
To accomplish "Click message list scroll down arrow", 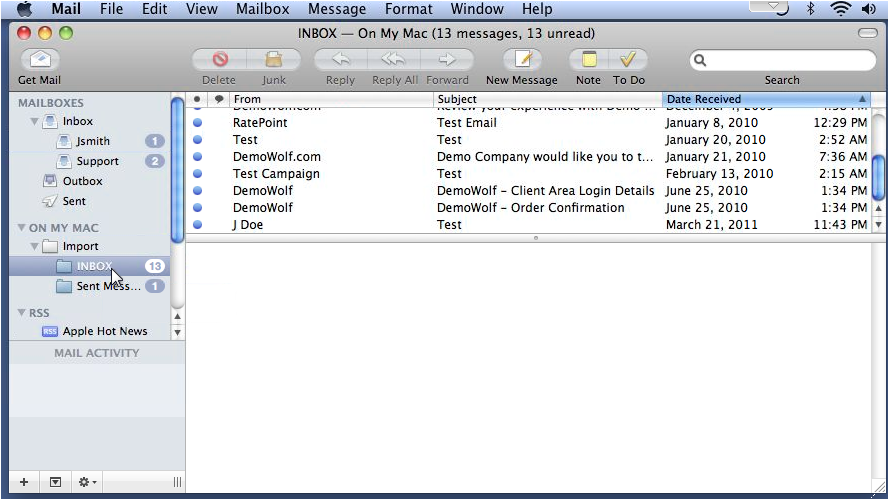I will tap(878, 224).
